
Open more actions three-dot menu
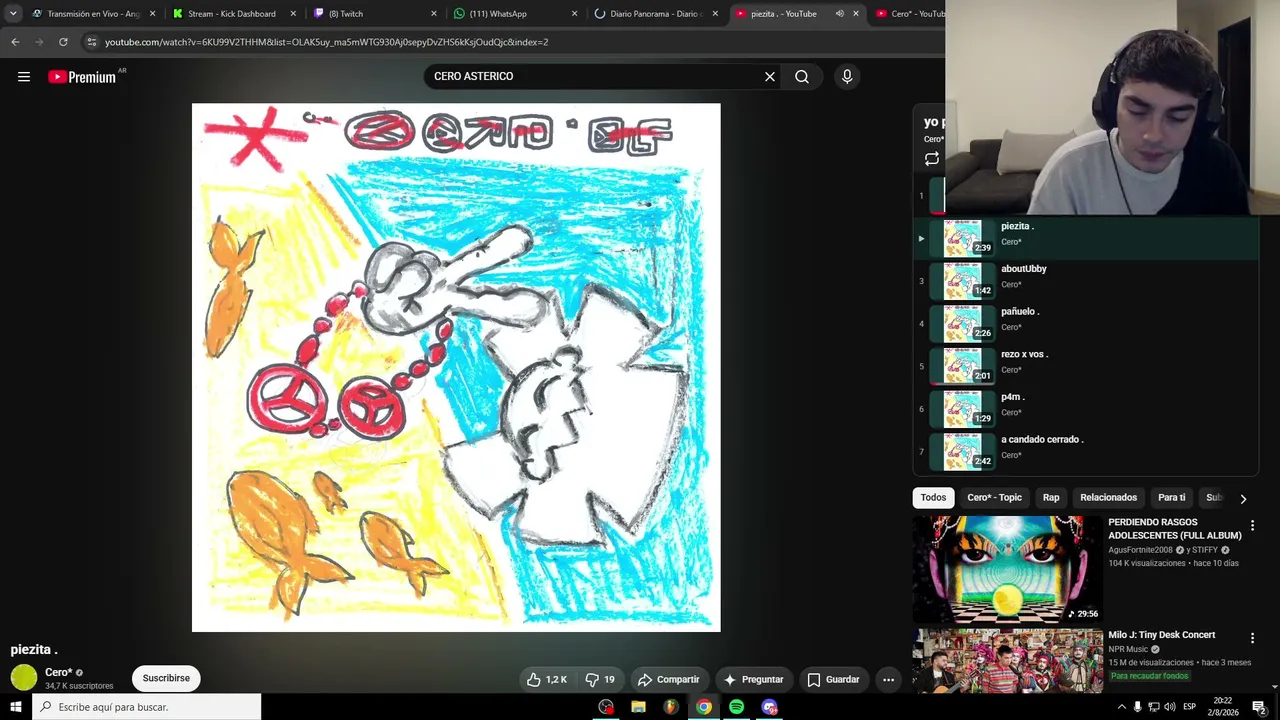(x=888, y=679)
